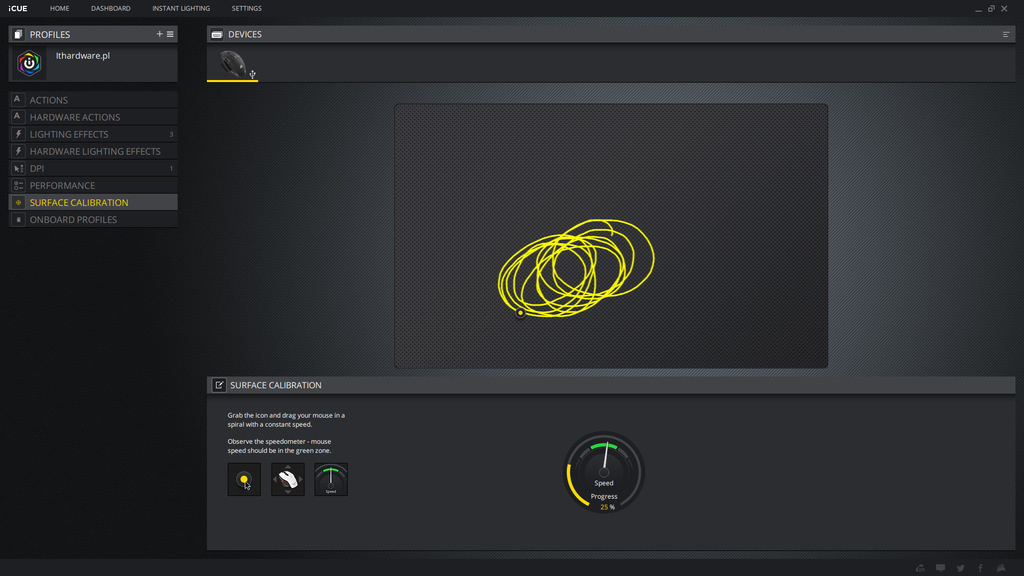Open the Settings page
Viewport: 1024px width, 576px height.
(246, 8)
